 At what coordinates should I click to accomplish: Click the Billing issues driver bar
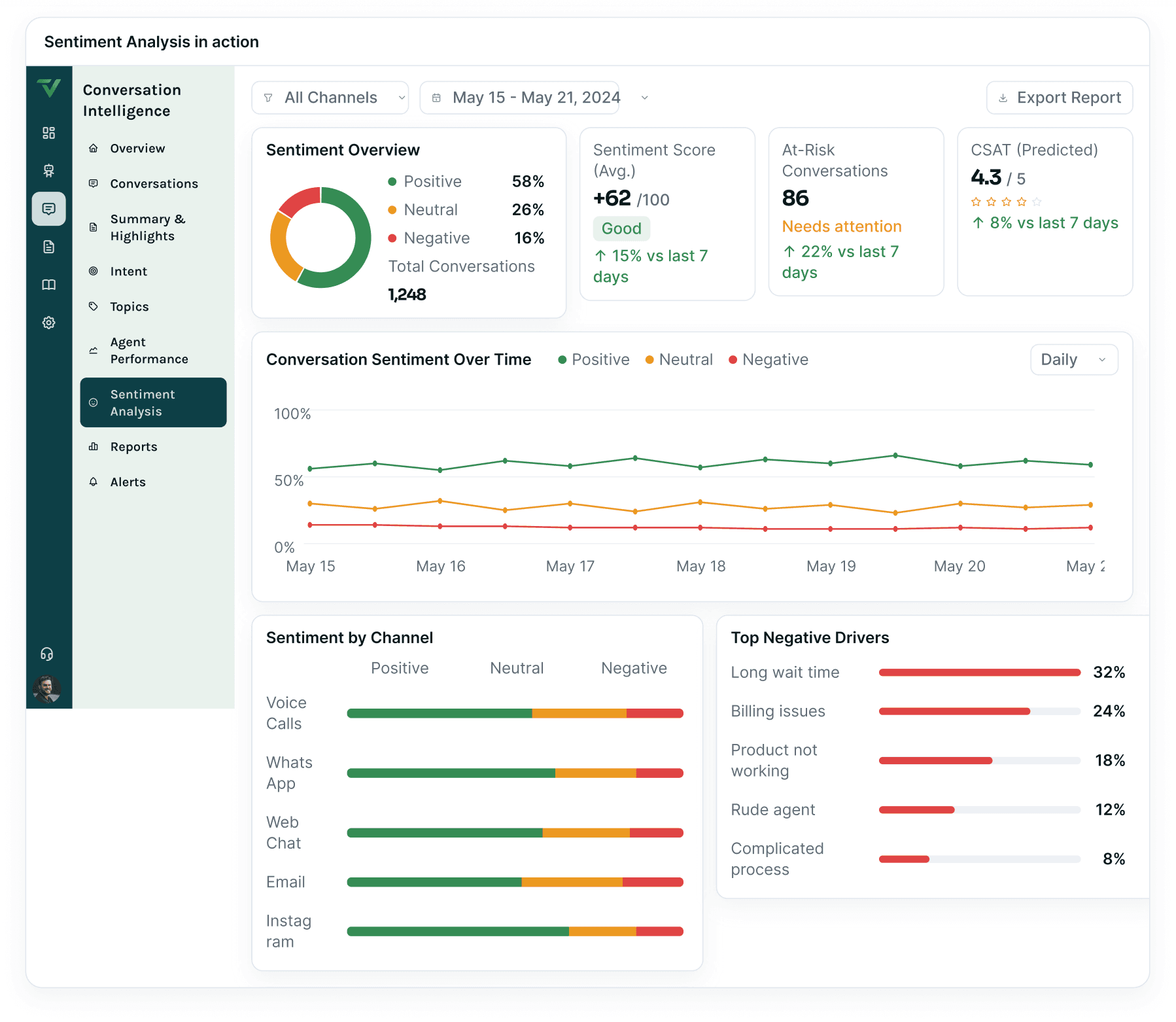click(980, 711)
